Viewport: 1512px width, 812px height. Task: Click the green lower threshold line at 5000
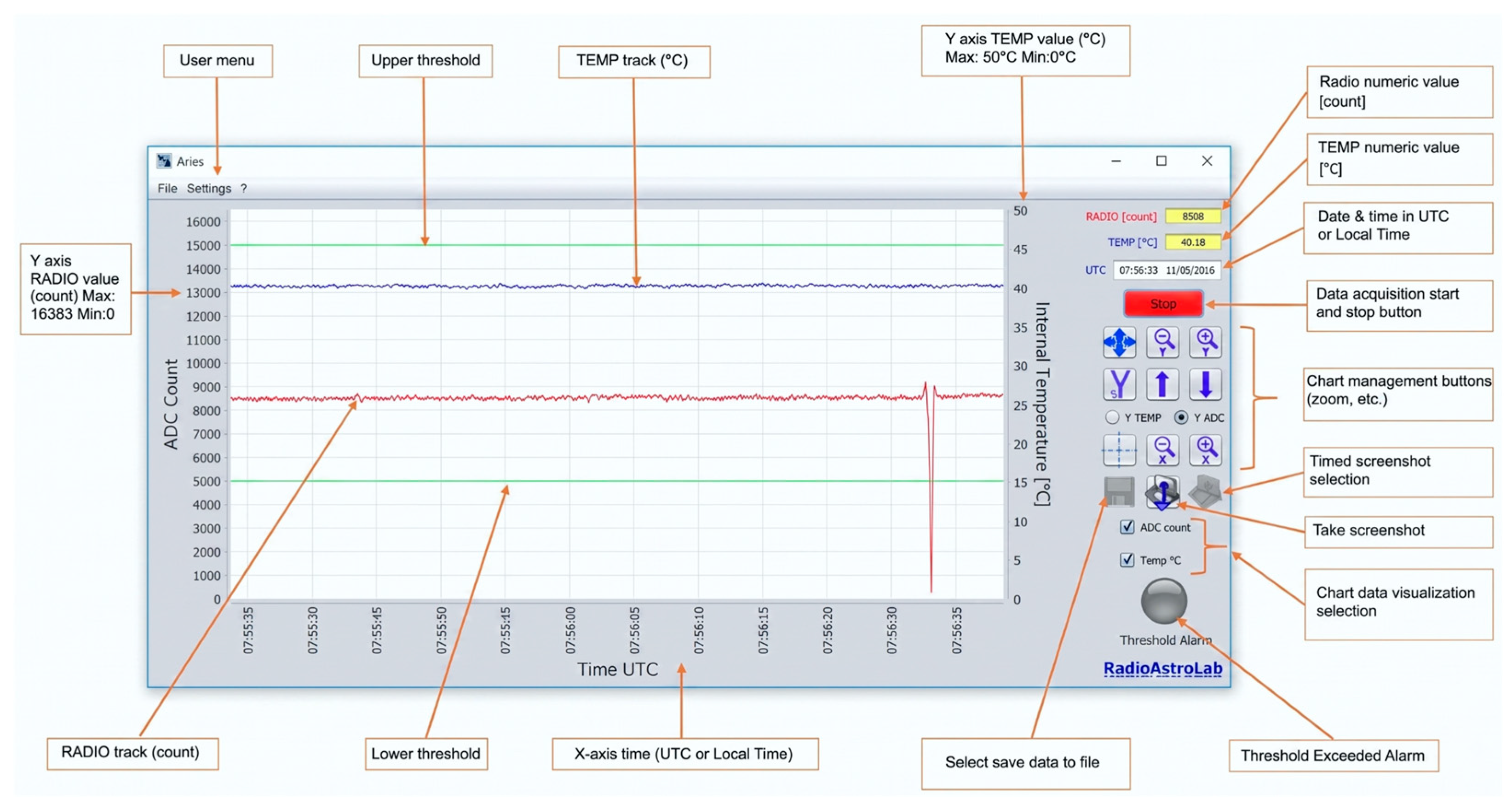click(616, 481)
